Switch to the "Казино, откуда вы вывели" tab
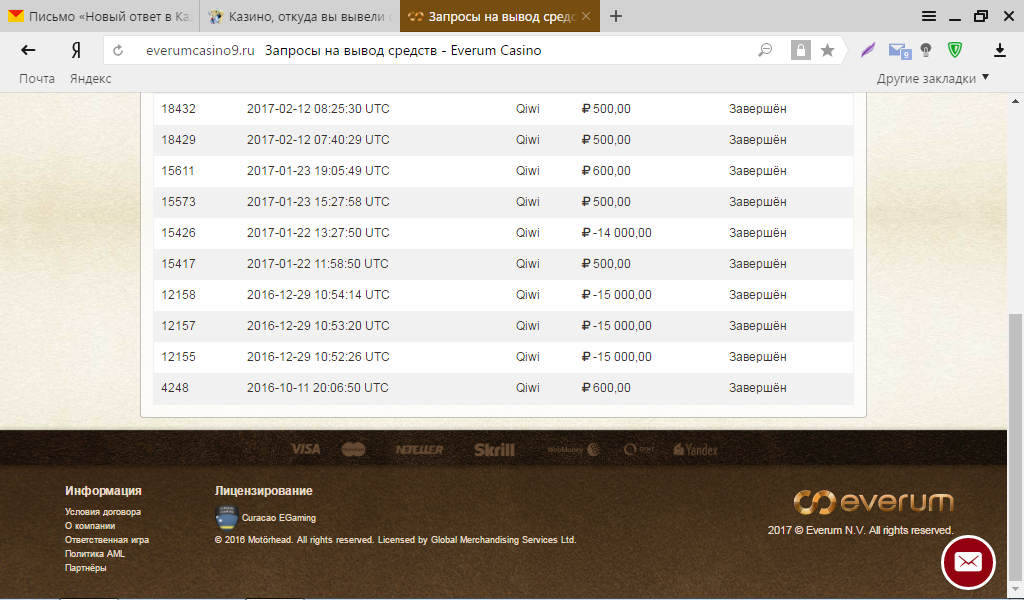 pyautogui.click(x=298, y=16)
